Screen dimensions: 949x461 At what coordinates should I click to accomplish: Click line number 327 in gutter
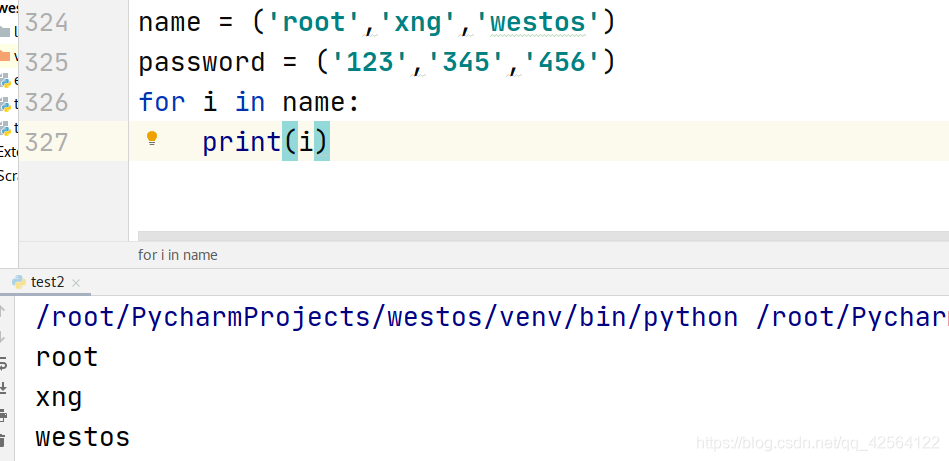47,142
